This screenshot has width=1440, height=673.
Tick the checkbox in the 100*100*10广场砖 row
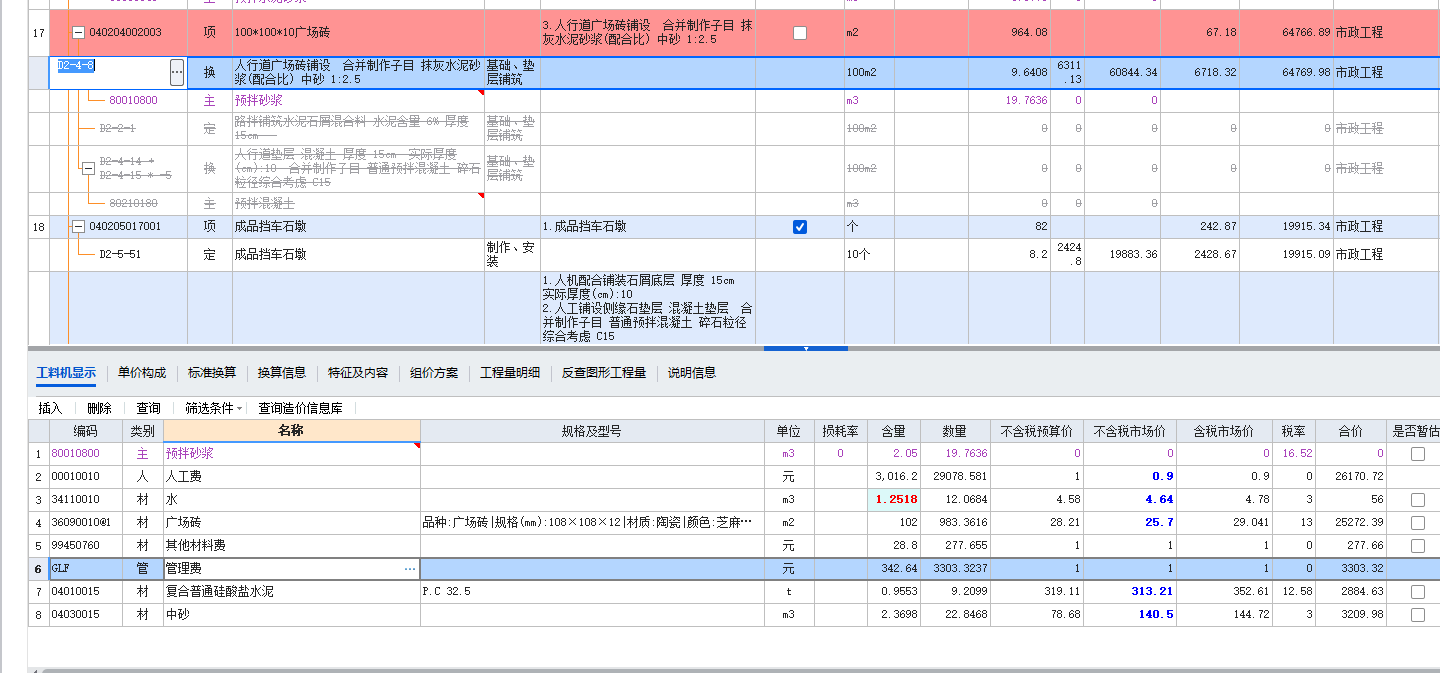point(800,33)
